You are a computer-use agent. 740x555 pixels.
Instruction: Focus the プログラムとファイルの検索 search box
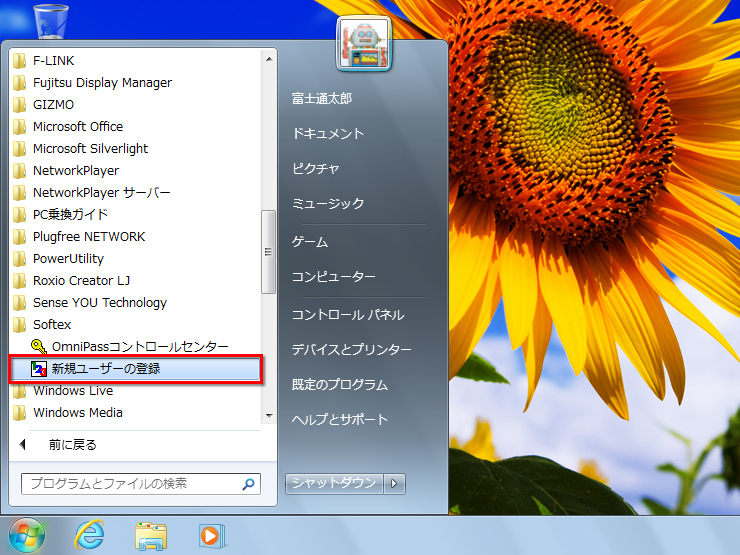141,484
